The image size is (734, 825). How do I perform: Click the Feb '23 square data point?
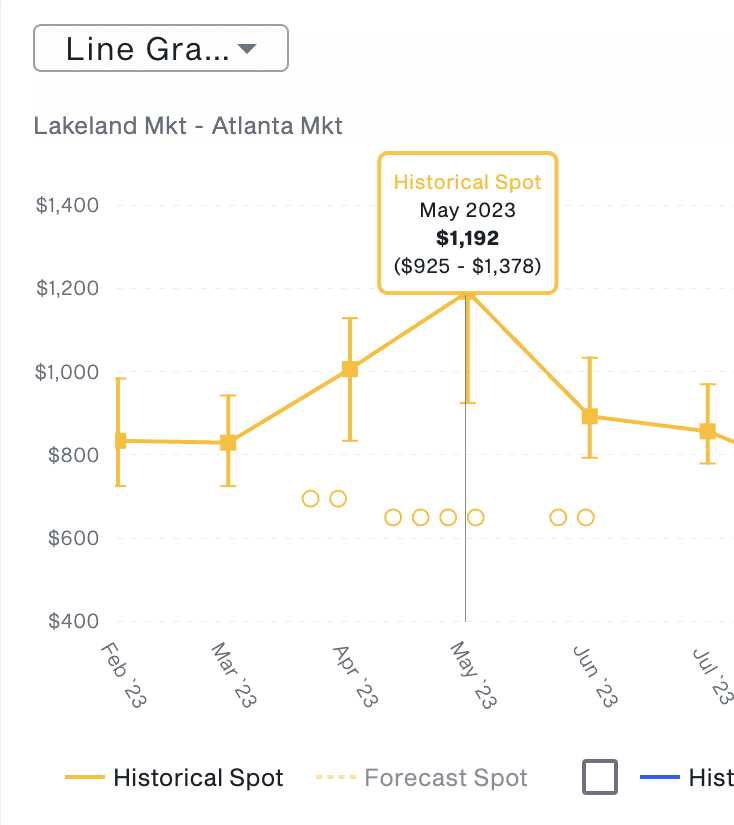(119, 440)
